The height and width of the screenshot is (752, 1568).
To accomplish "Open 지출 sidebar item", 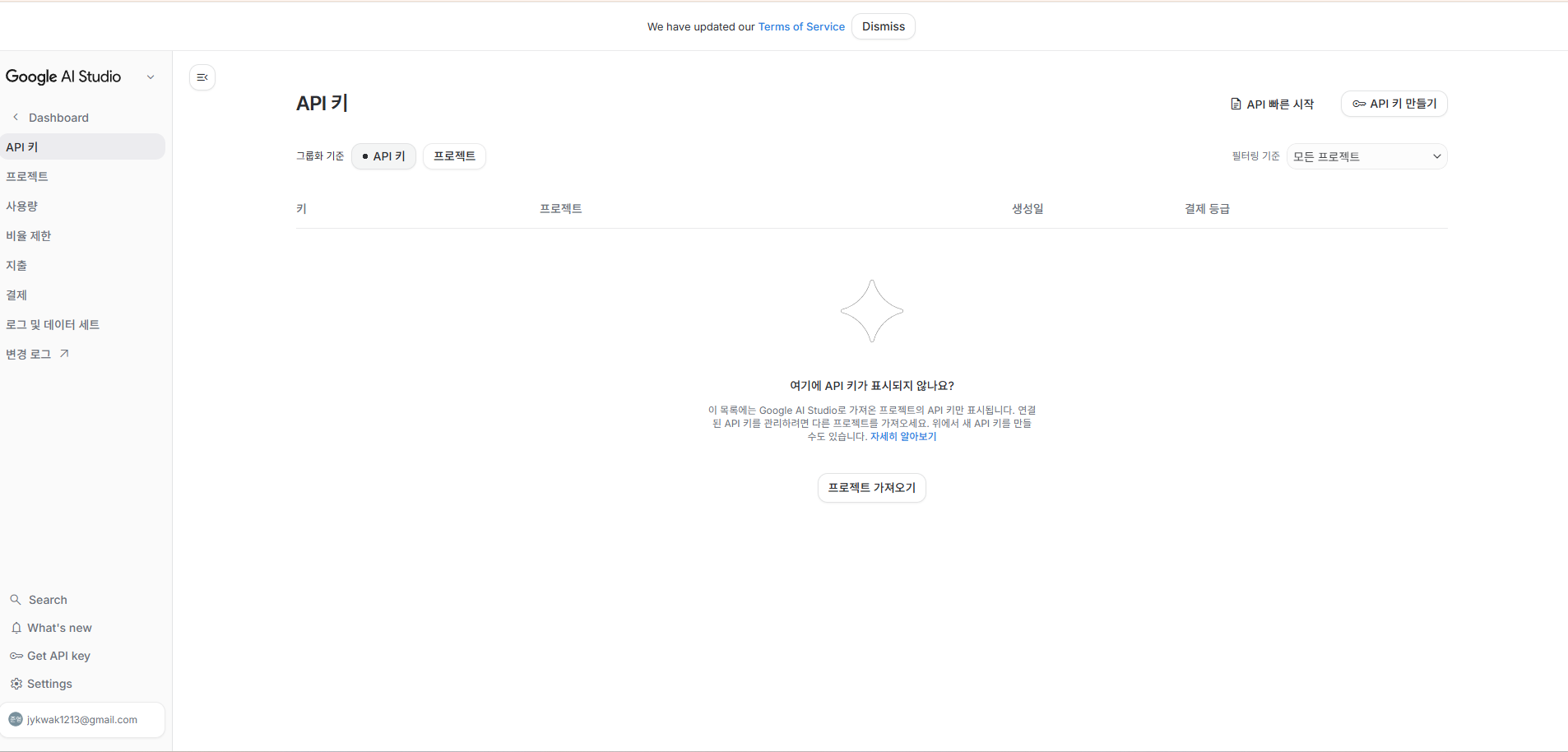I will (x=82, y=265).
